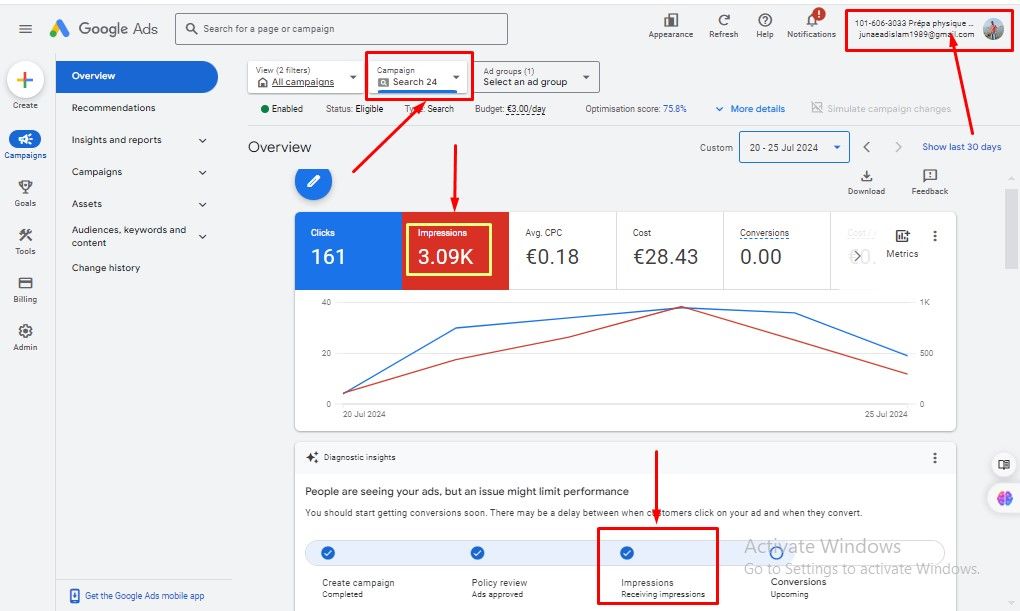Click the Create plus button
This screenshot has width=1020, height=611.
(25, 81)
